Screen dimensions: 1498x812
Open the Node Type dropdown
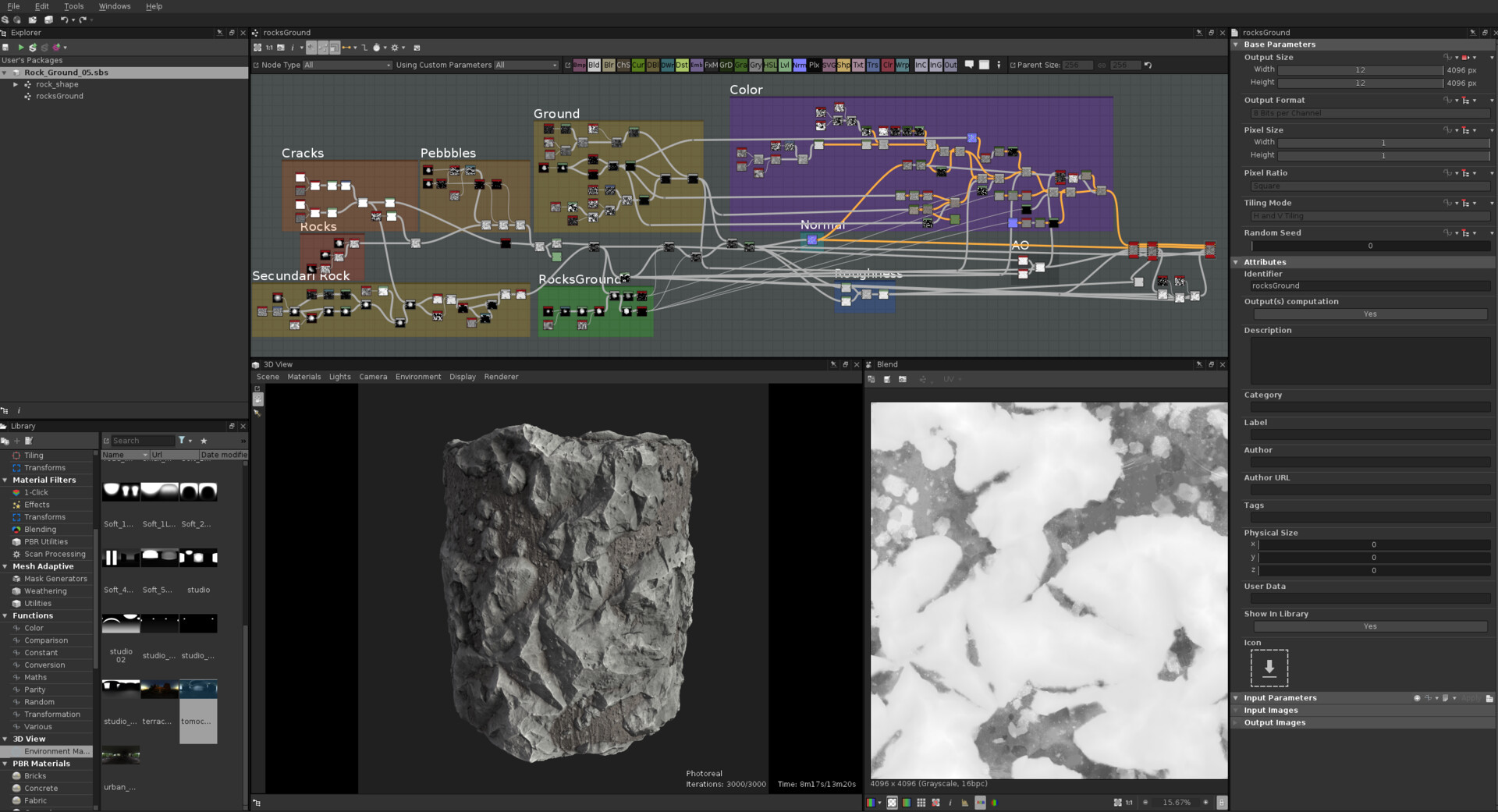(x=347, y=65)
